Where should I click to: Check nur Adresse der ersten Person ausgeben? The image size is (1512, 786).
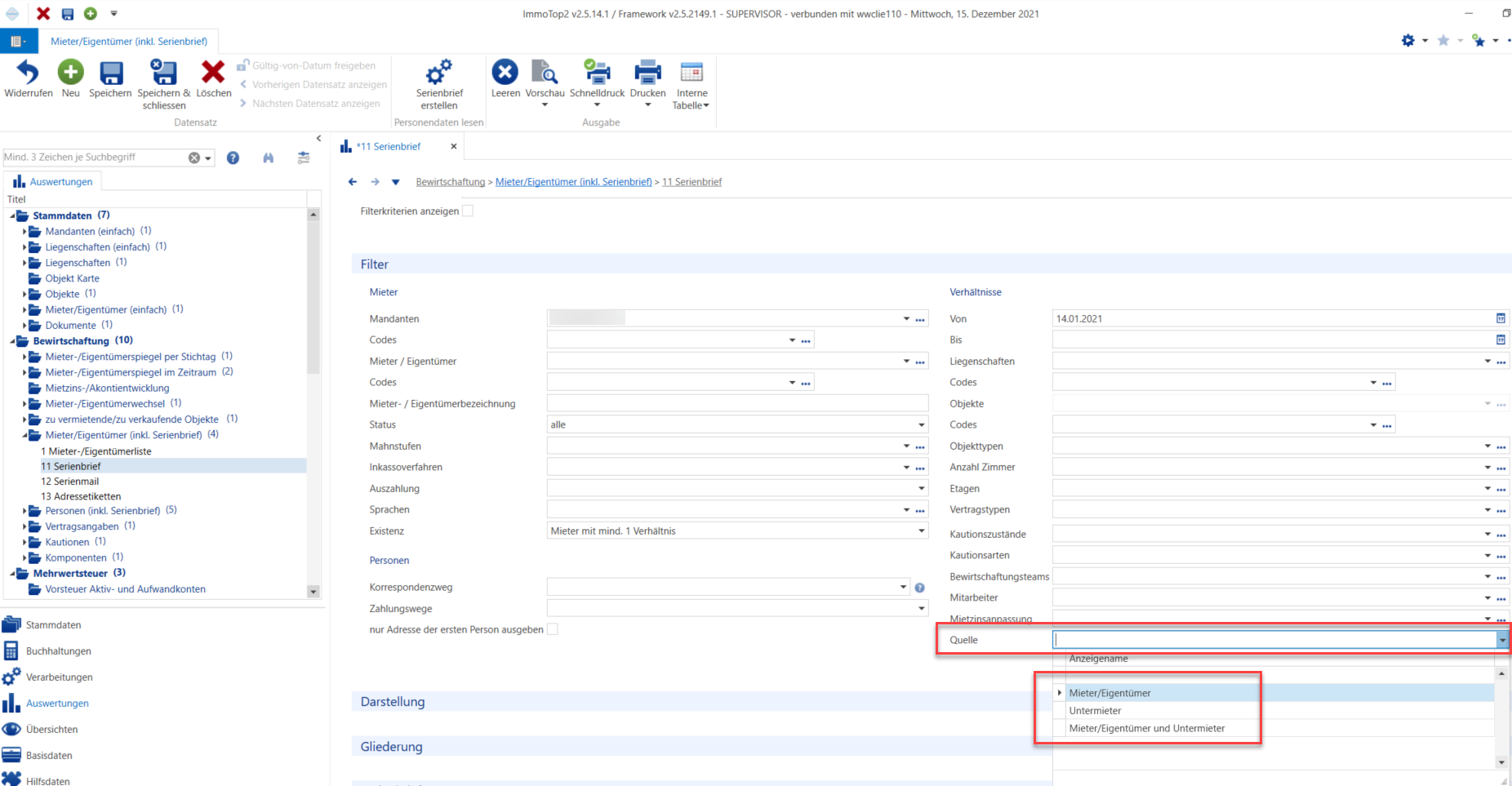point(553,629)
